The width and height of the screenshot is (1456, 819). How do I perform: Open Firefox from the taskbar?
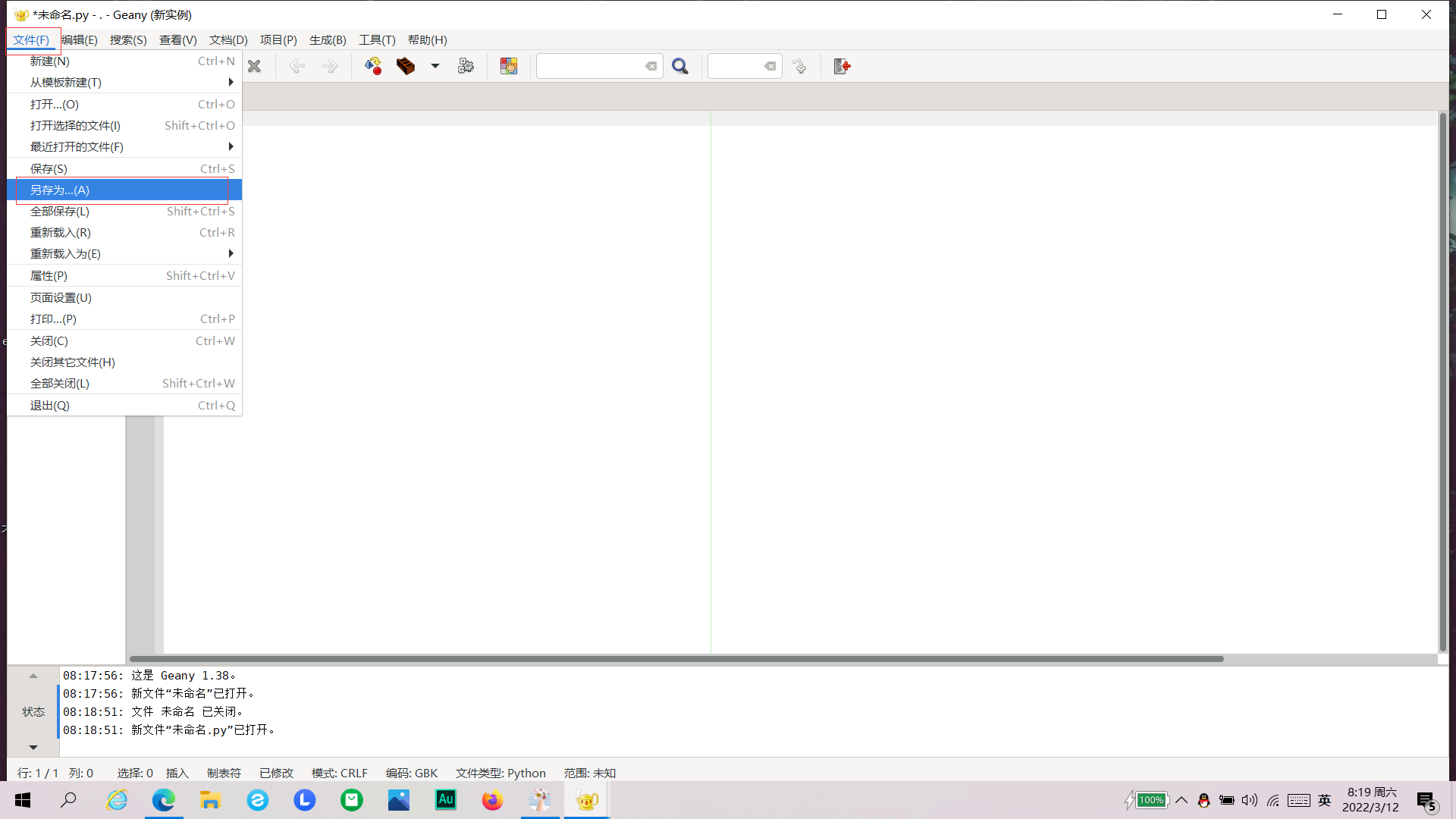492,800
